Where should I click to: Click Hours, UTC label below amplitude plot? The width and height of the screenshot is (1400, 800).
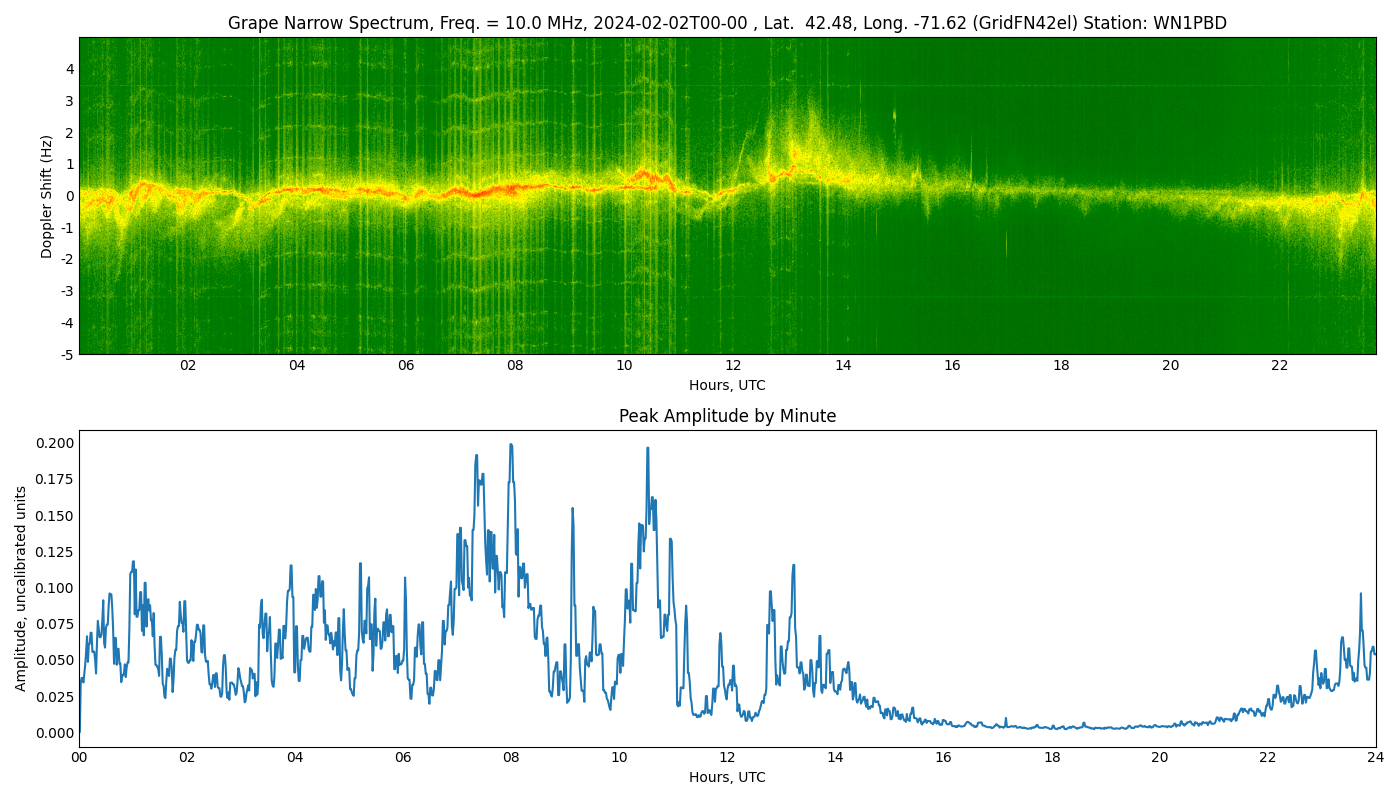pyautogui.click(x=727, y=777)
